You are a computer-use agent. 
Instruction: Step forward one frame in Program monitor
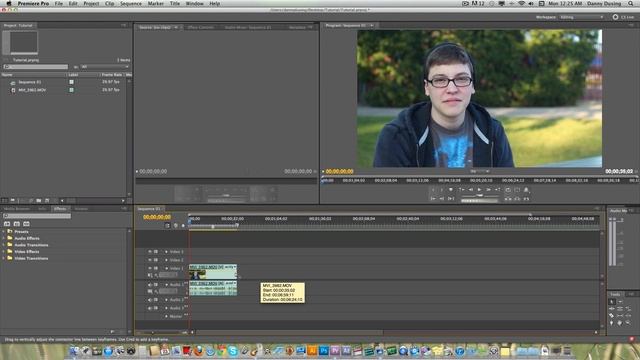click(x=488, y=190)
